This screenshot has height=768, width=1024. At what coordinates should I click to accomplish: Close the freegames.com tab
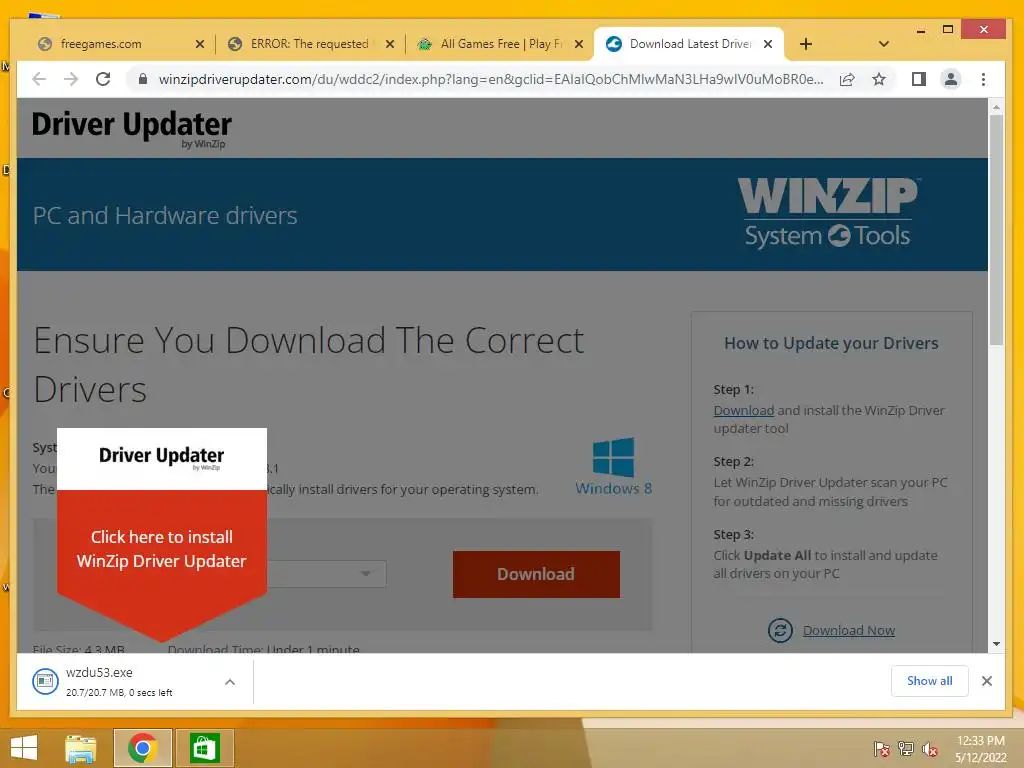tap(200, 44)
